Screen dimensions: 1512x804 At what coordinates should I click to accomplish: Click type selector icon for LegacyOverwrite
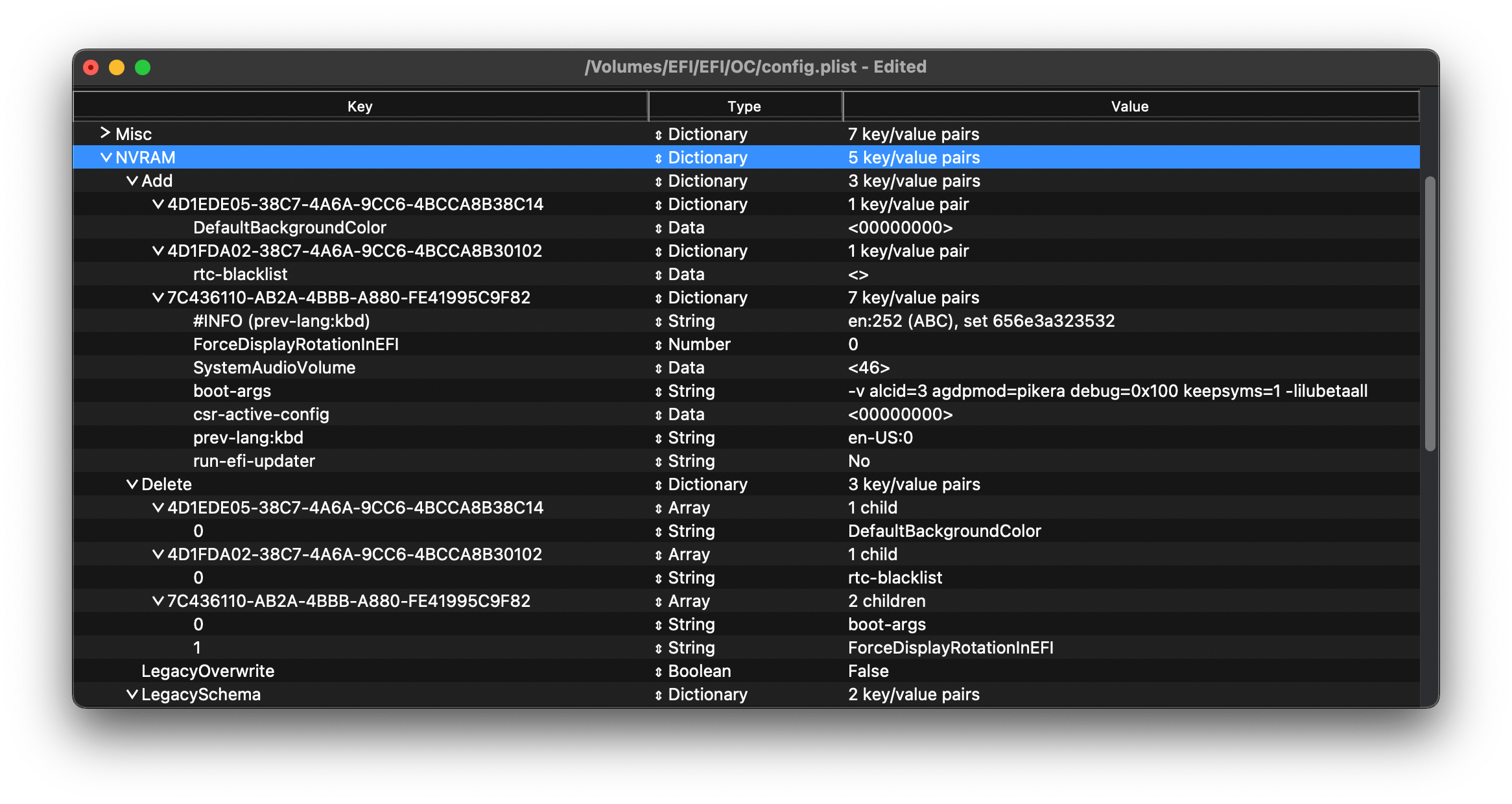[x=658, y=672]
